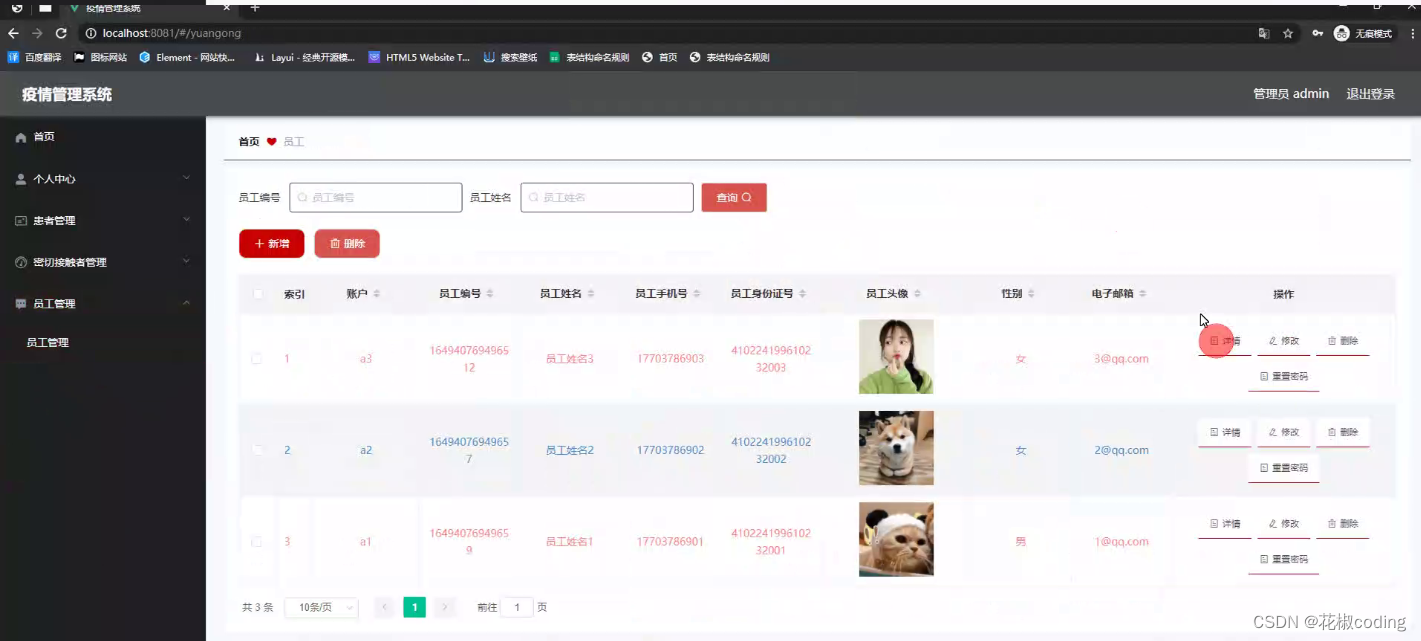
Task: Click the browser forward arrow
Action: 37,33
